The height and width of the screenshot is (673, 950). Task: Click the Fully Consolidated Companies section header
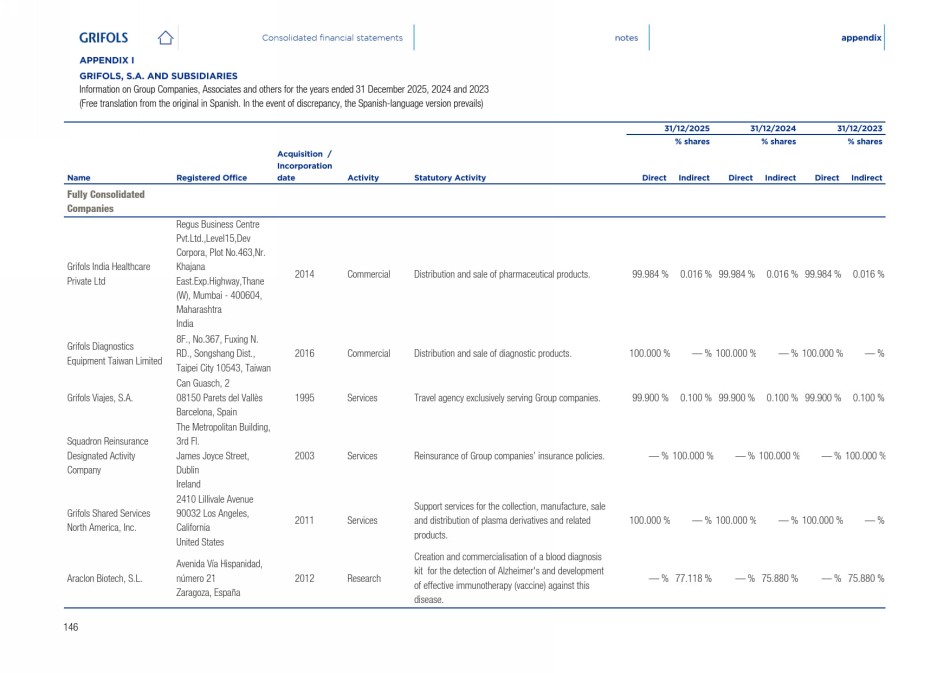[x=106, y=201]
